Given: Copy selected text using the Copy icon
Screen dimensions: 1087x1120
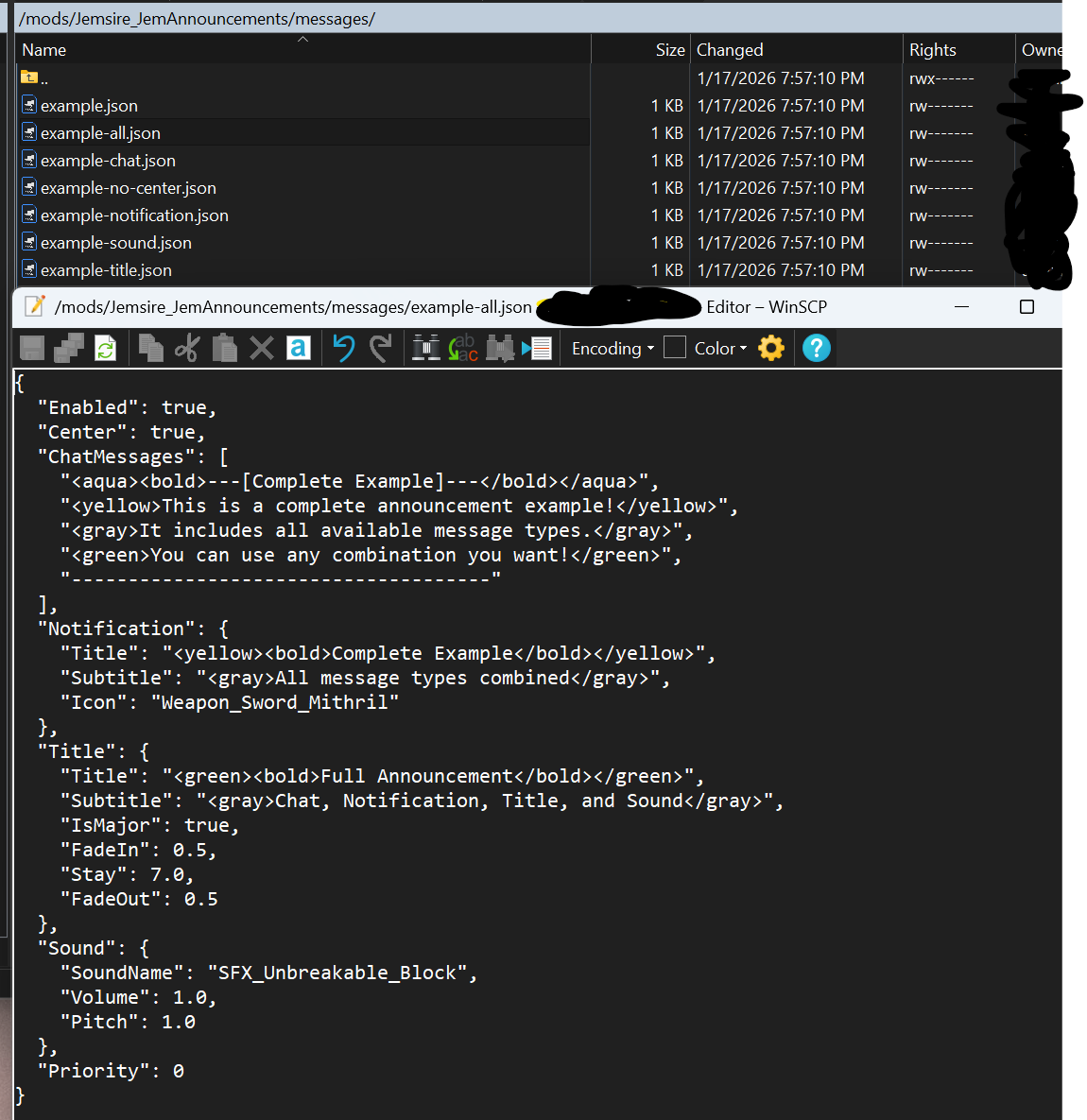Looking at the screenshot, I should click(x=150, y=348).
